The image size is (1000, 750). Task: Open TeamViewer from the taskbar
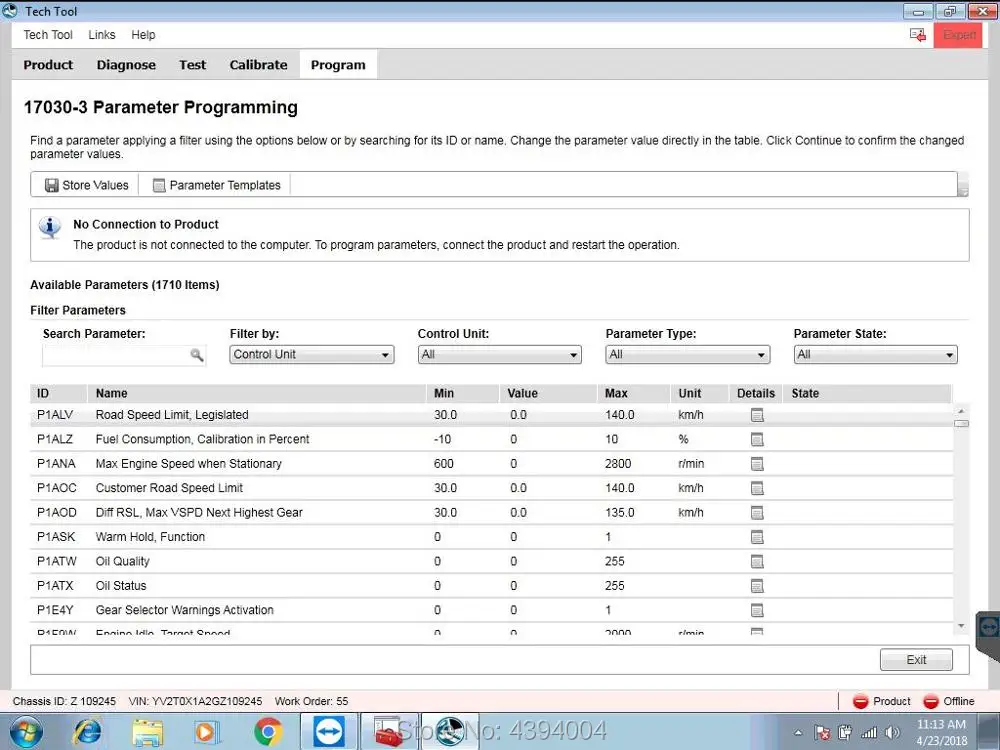(326, 732)
